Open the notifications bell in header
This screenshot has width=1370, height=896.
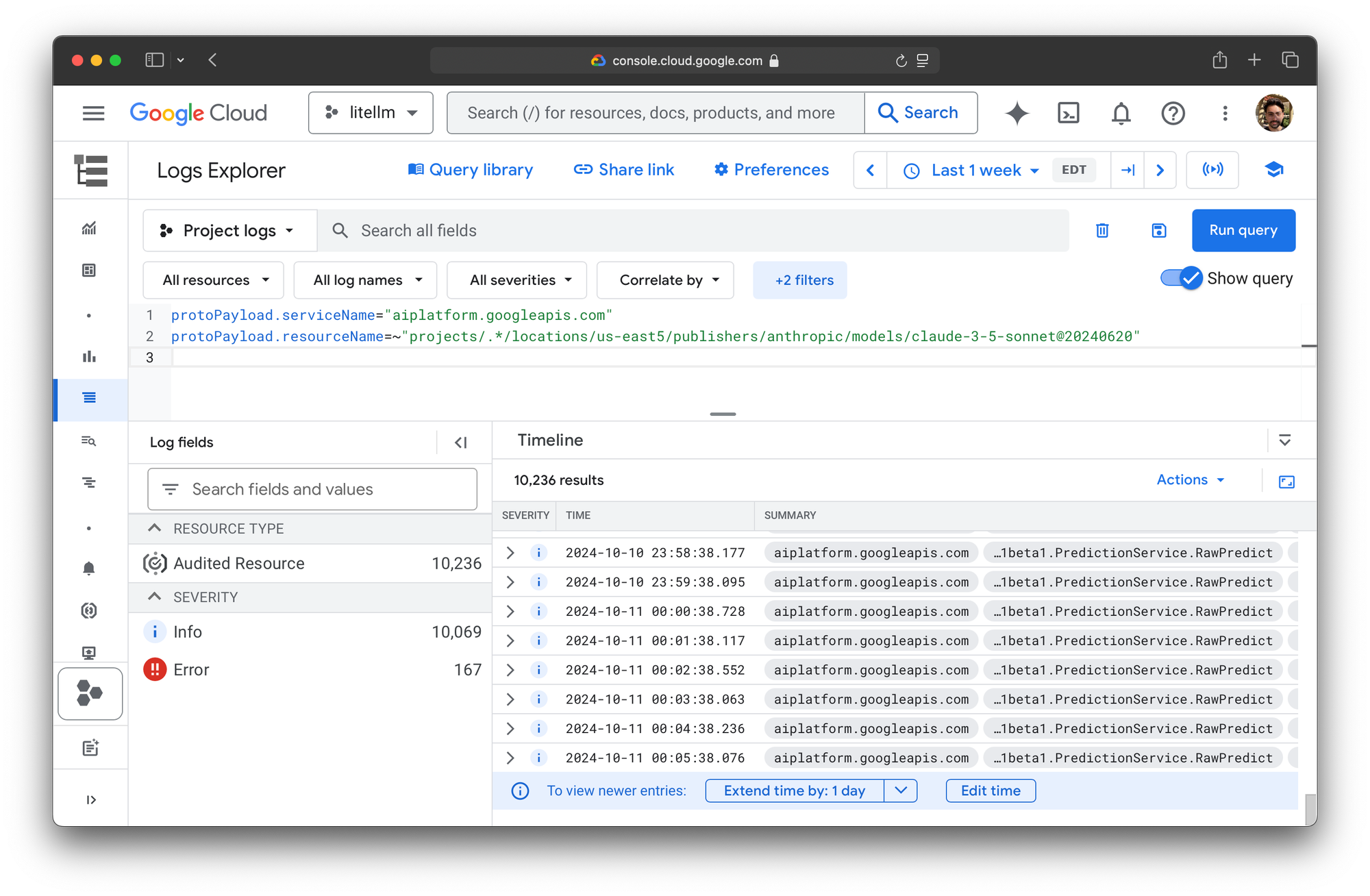(x=1121, y=113)
